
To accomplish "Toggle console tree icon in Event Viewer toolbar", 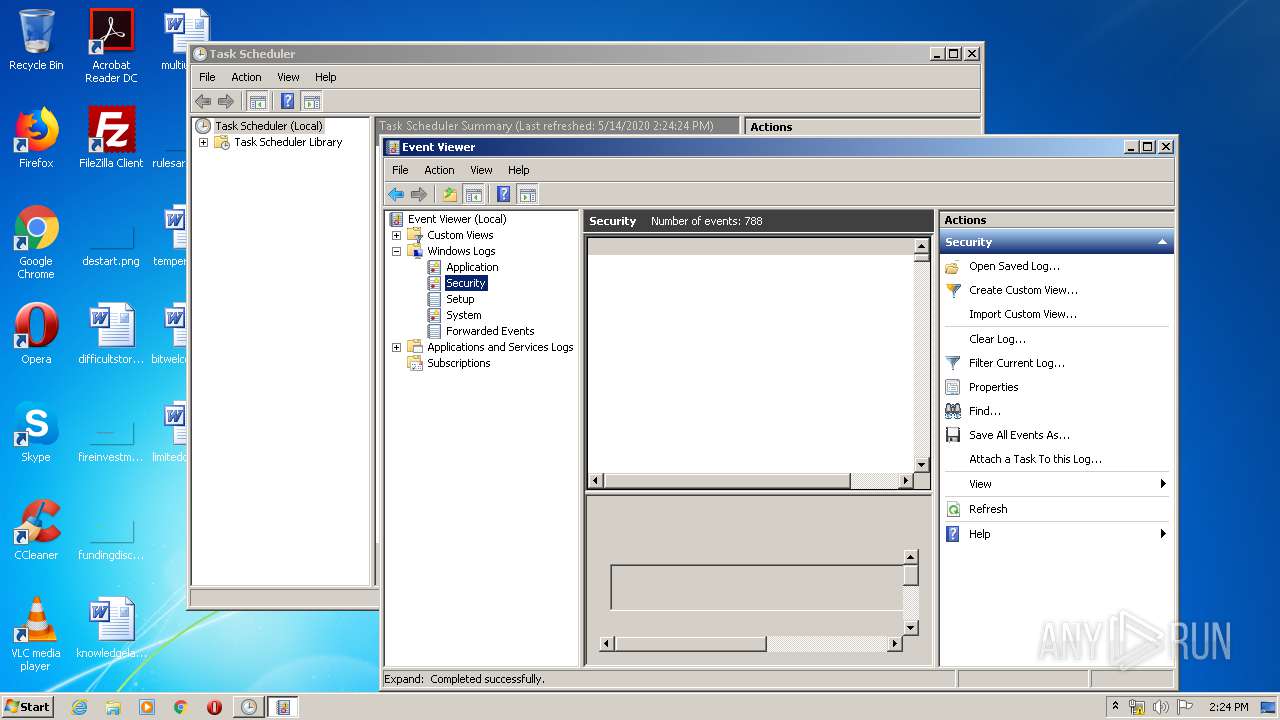I will pyautogui.click(x=474, y=194).
